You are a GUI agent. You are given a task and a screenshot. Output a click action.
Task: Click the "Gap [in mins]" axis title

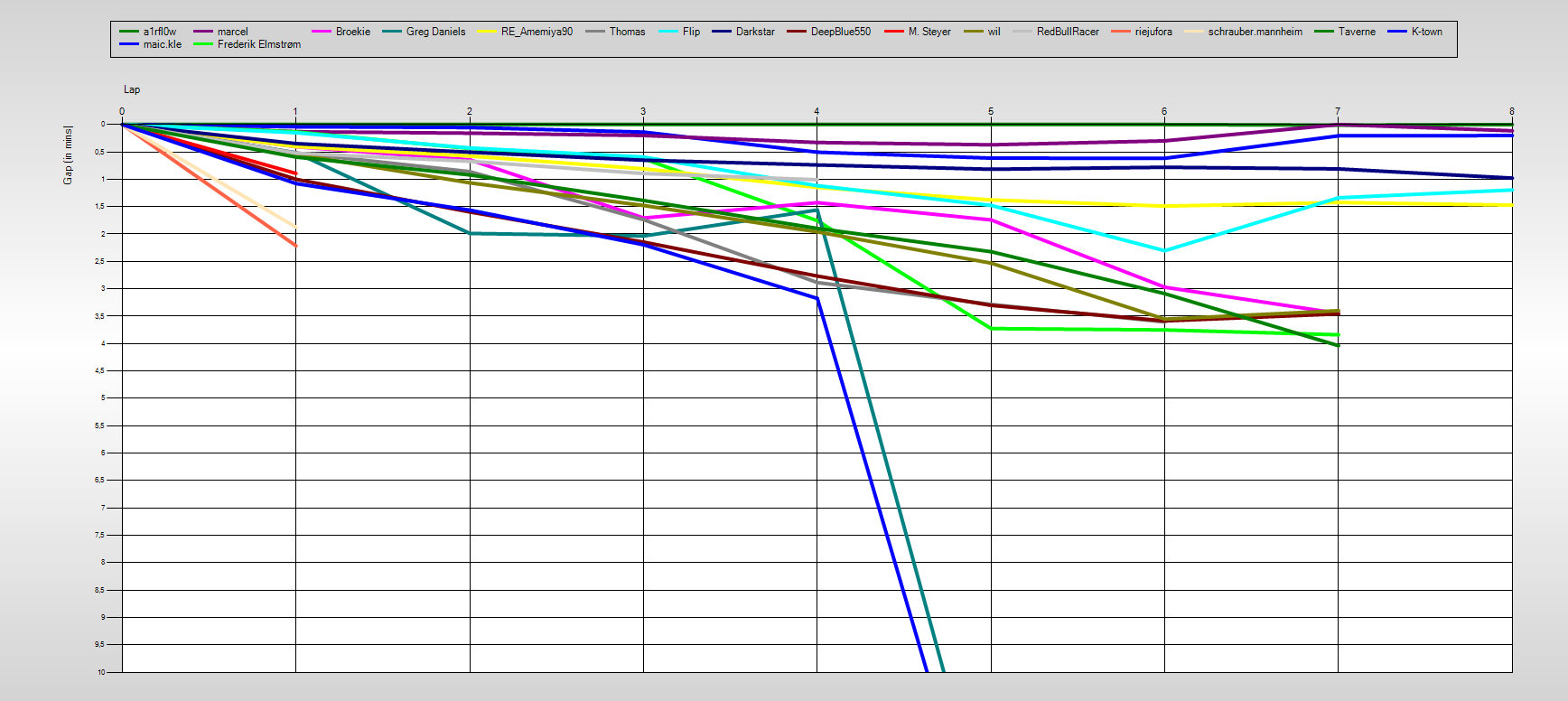68,155
